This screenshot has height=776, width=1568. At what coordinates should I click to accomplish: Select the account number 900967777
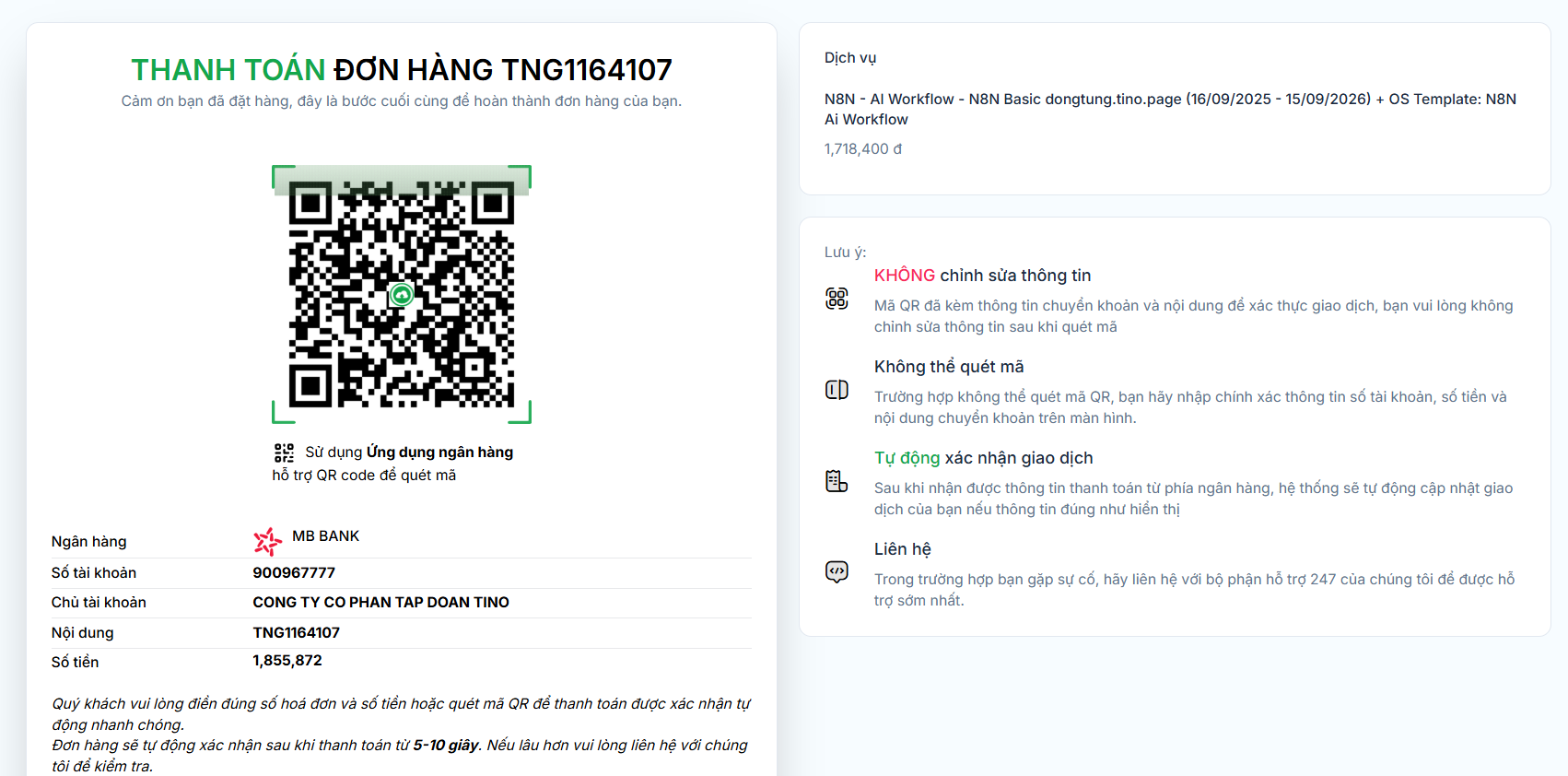click(x=294, y=573)
